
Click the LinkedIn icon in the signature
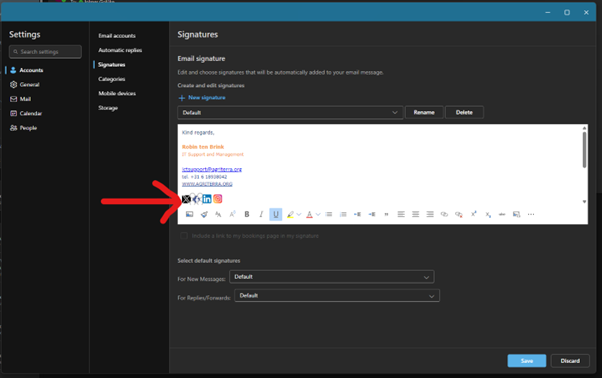(207, 199)
